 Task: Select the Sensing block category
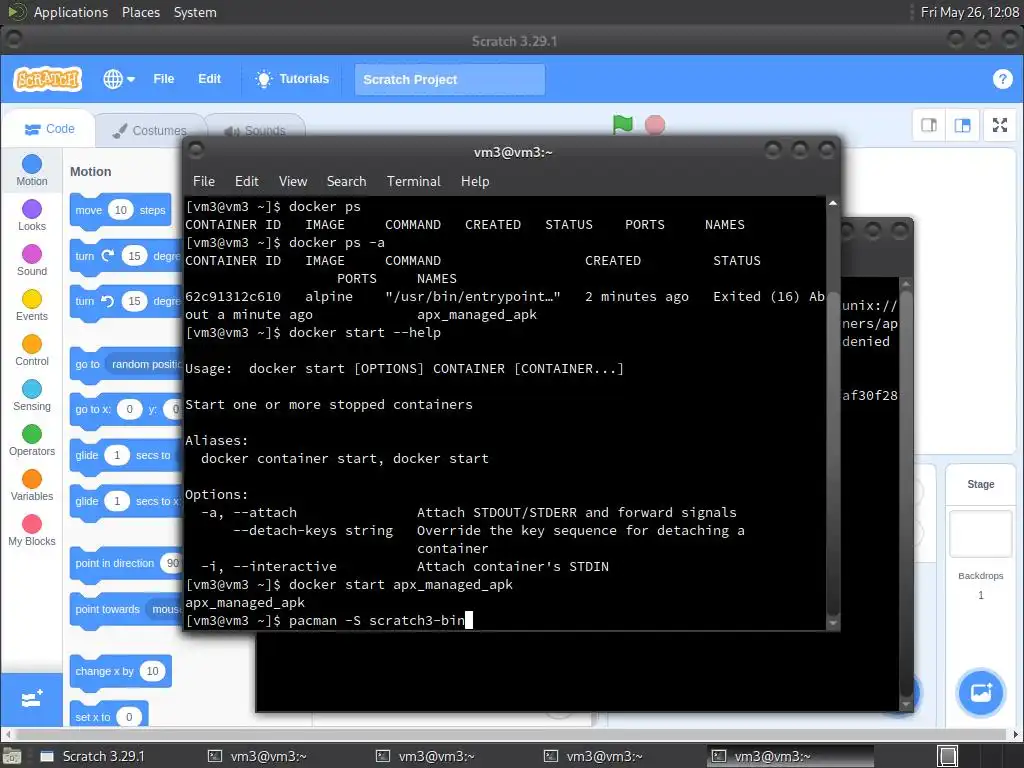31,396
